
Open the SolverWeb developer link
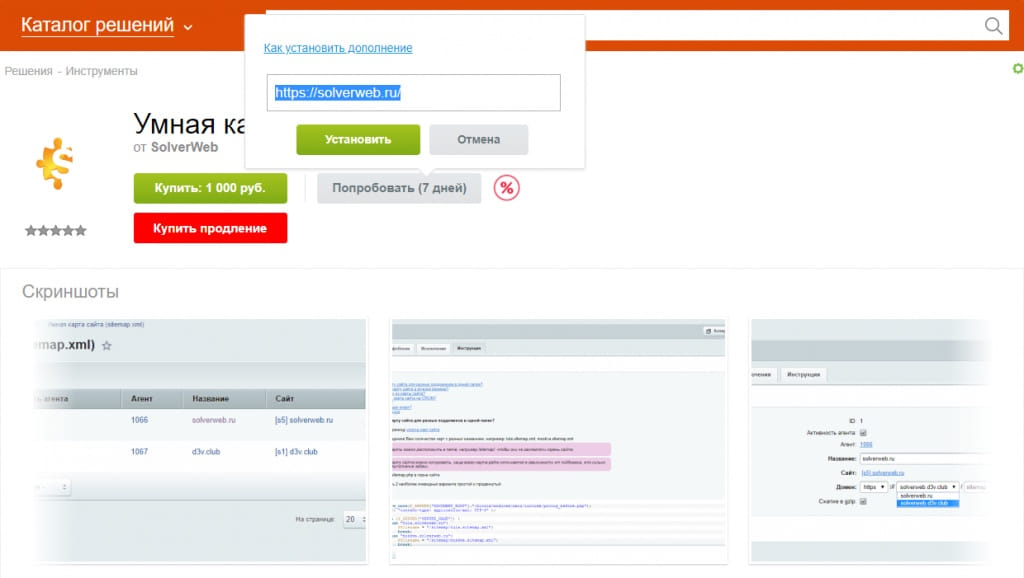pyautogui.click(x=183, y=146)
